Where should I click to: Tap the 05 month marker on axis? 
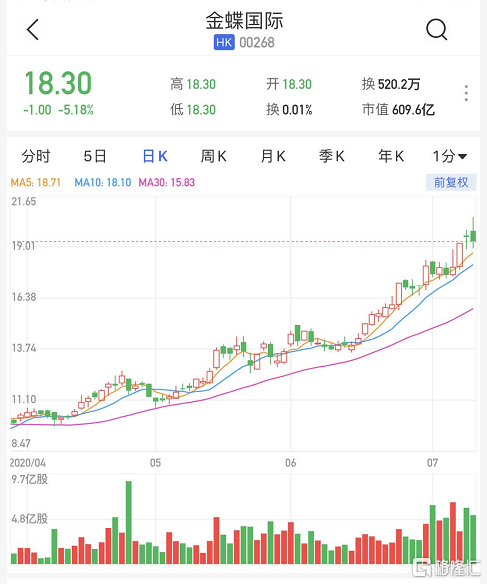[x=155, y=463]
